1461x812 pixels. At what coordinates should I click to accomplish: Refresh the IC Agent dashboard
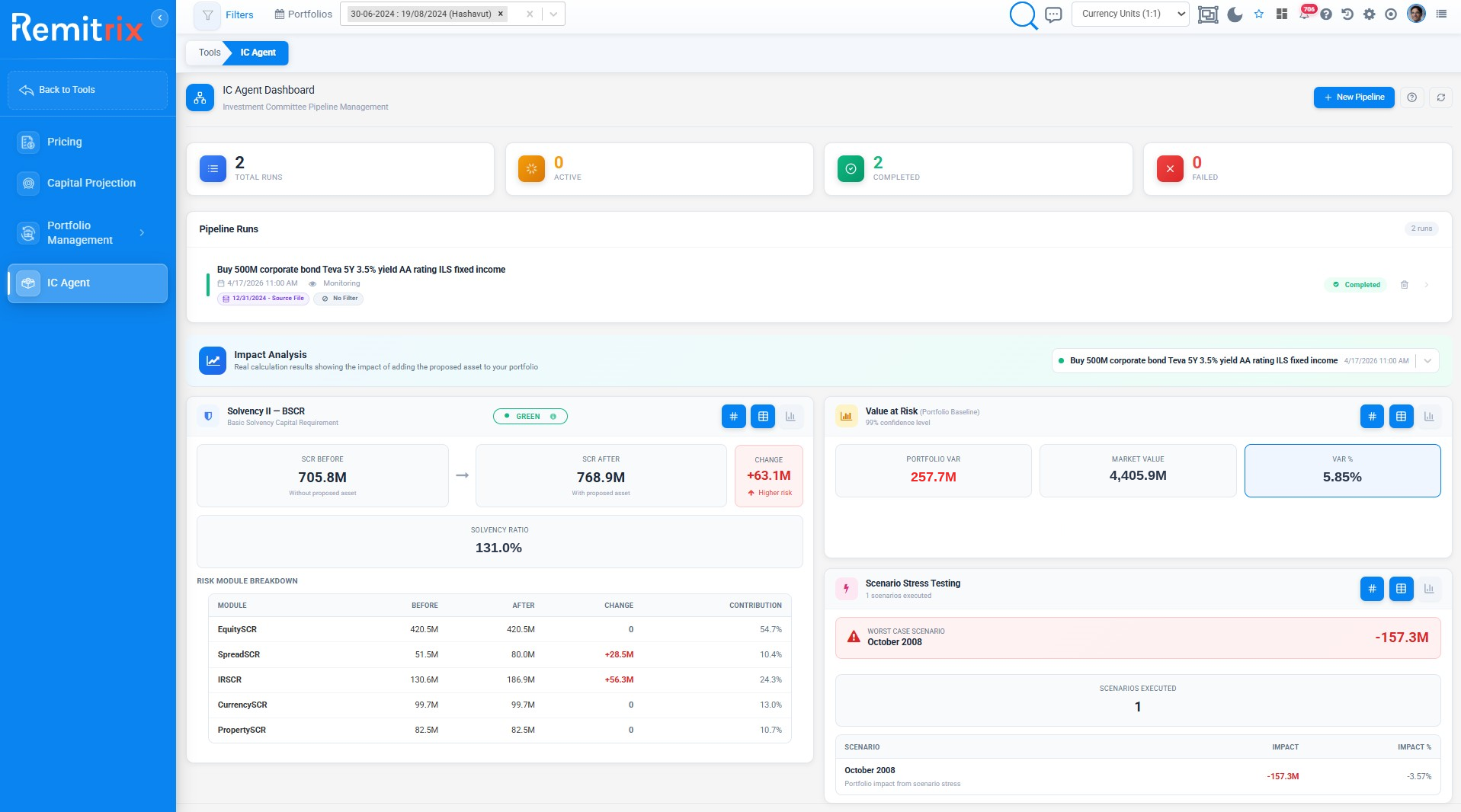1441,98
